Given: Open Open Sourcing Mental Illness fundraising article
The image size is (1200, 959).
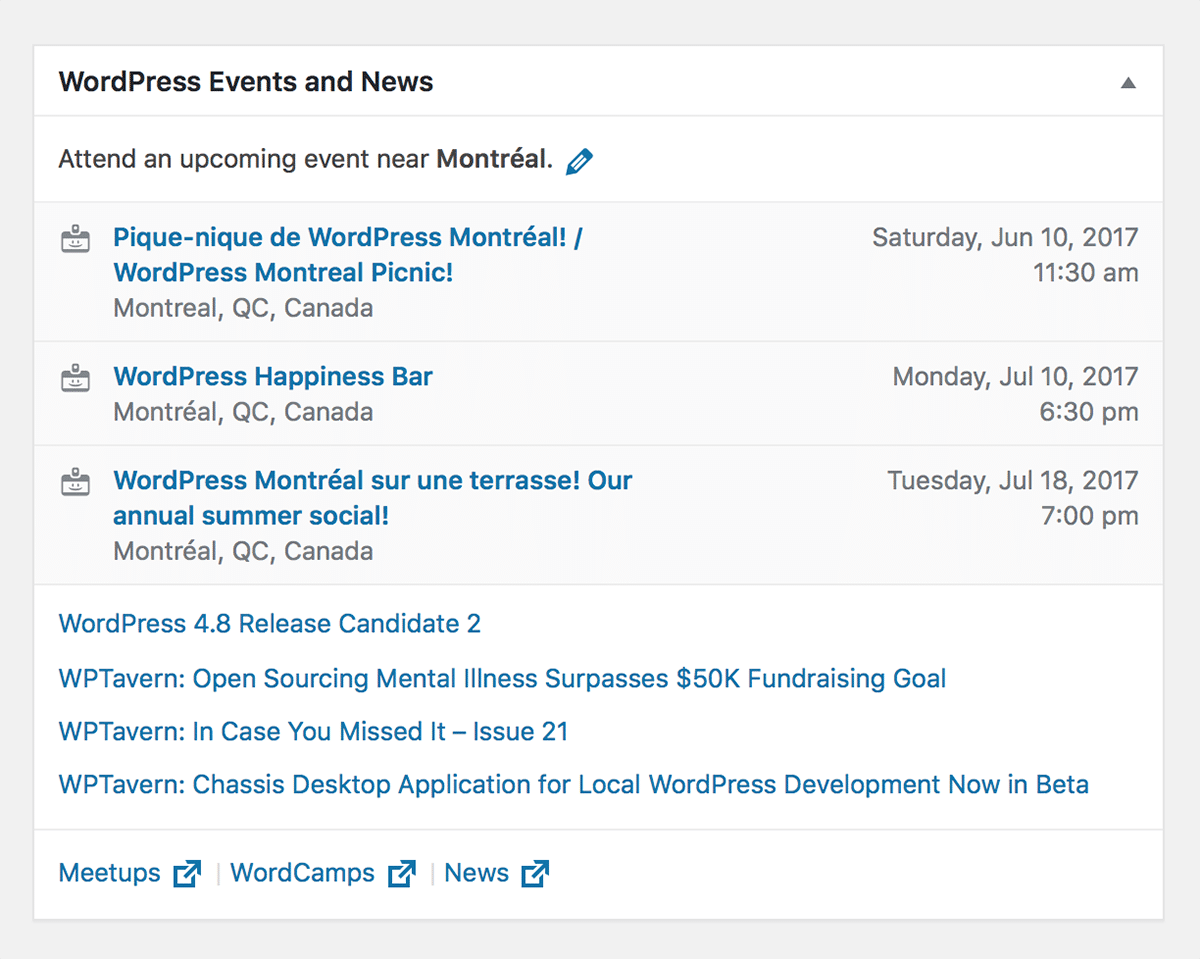Looking at the screenshot, I should pos(502,679).
